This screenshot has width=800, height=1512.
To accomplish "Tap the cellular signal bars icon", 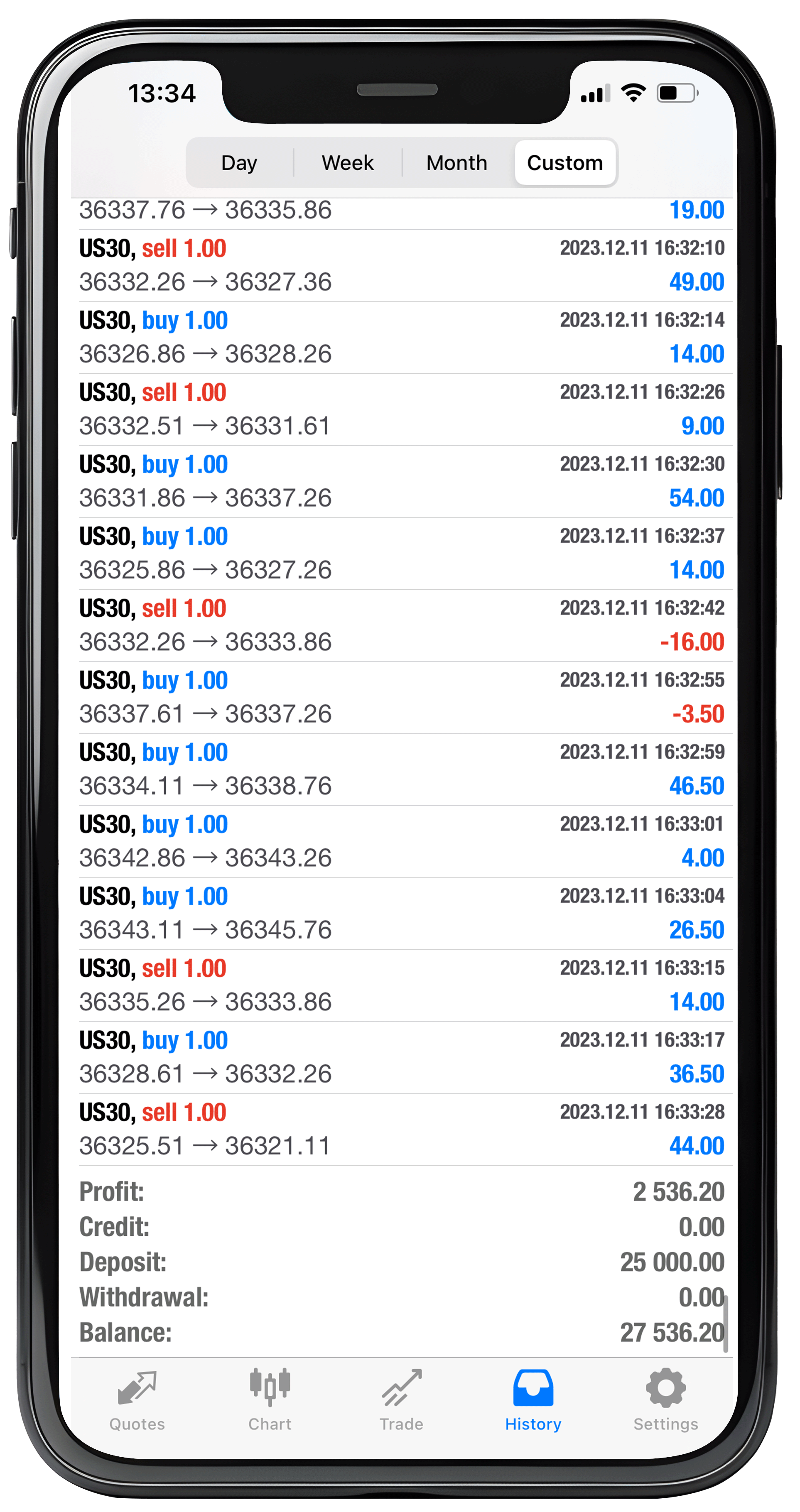I will [595, 93].
